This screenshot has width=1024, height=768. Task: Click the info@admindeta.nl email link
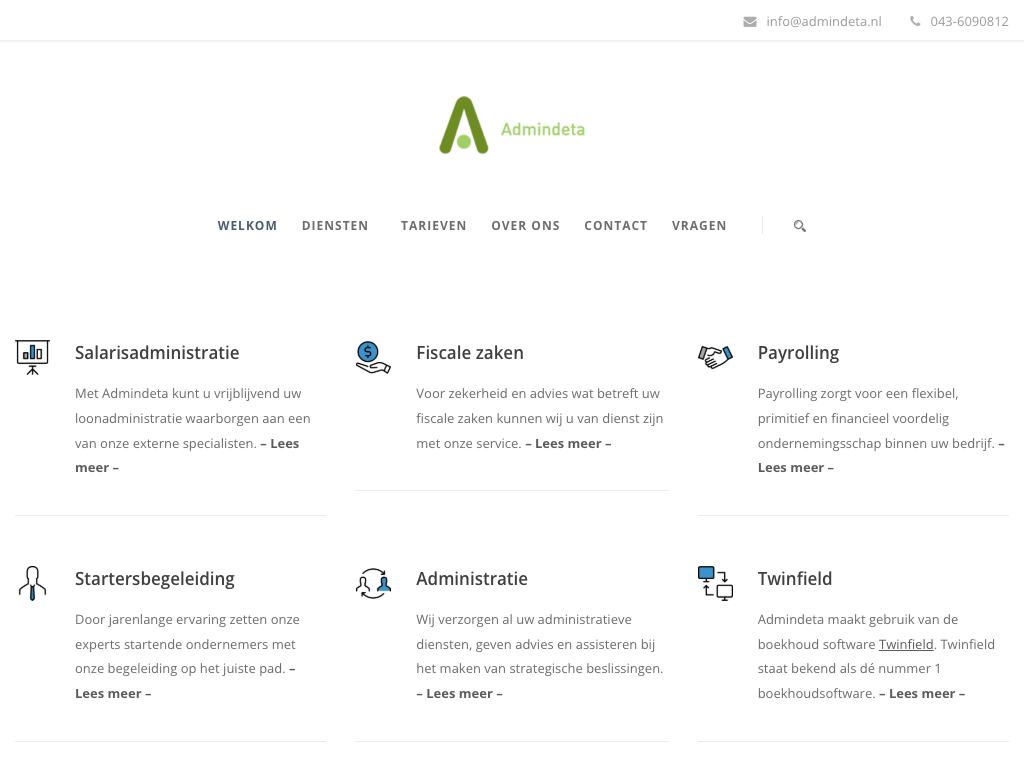point(824,22)
